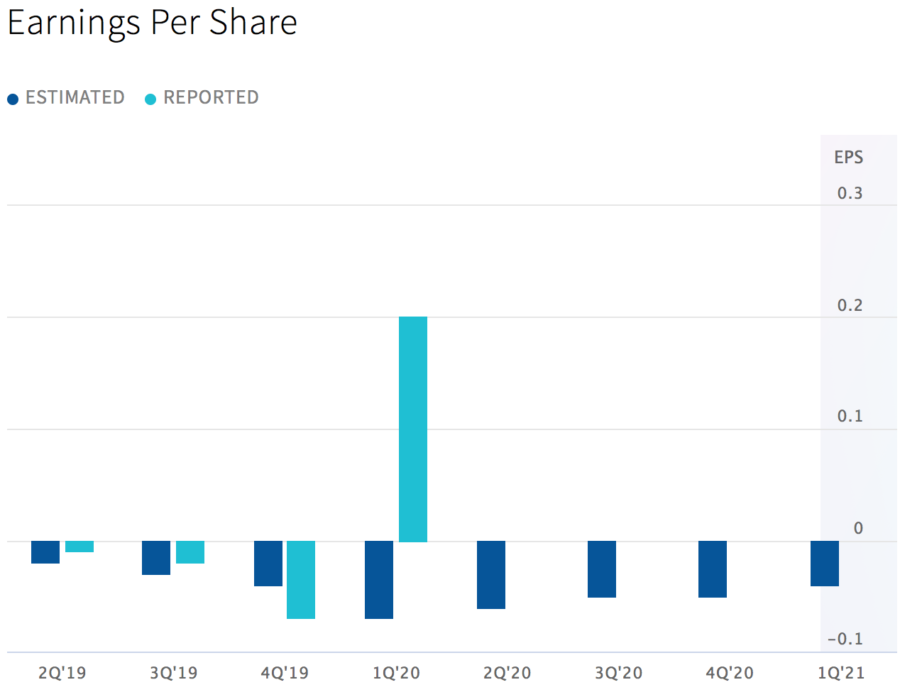
Task: Click the 3Q'19 estimated bar
Action: tap(156, 558)
